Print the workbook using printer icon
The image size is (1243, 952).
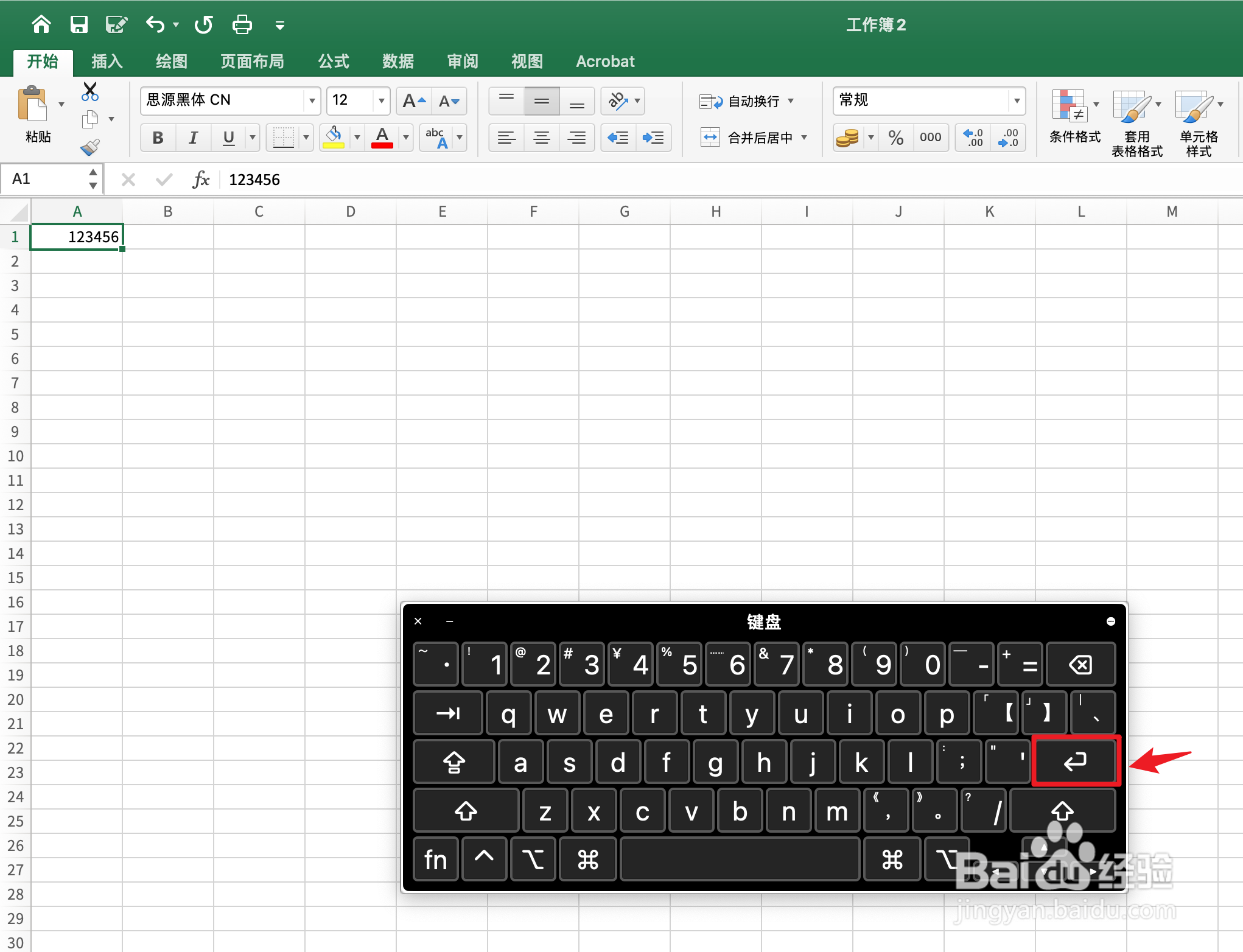point(242,24)
